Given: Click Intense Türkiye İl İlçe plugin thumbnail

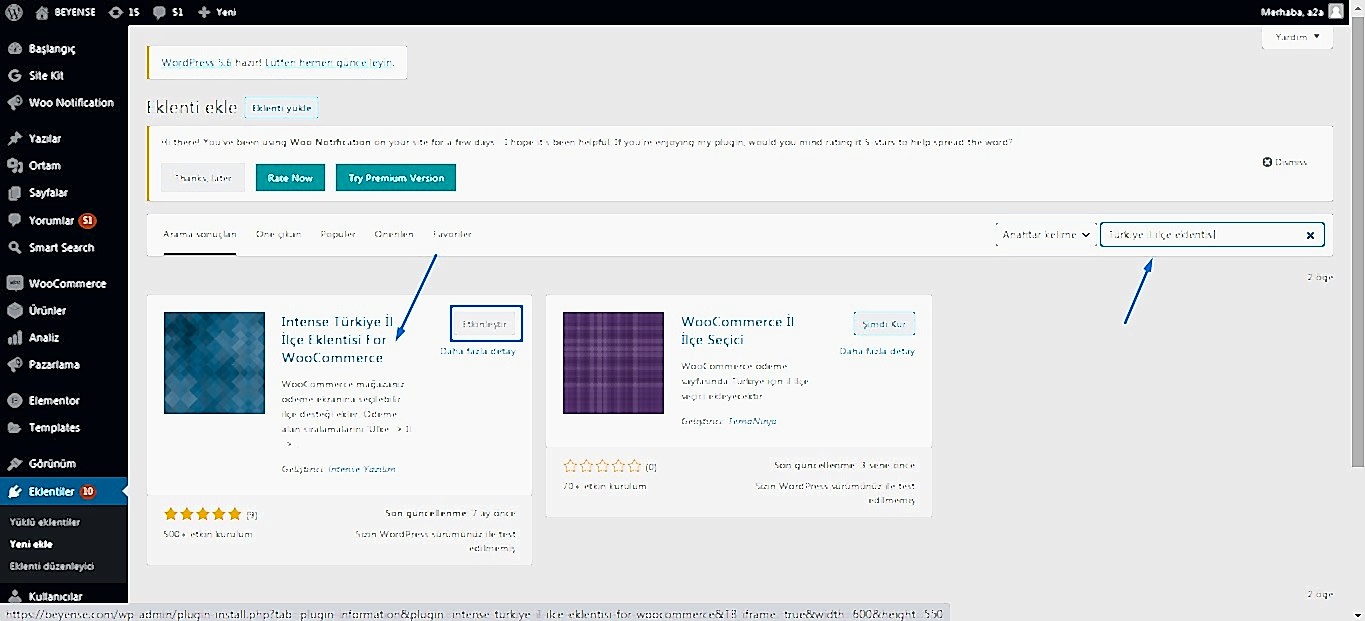Looking at the screenshot, I should pos(215,363).
